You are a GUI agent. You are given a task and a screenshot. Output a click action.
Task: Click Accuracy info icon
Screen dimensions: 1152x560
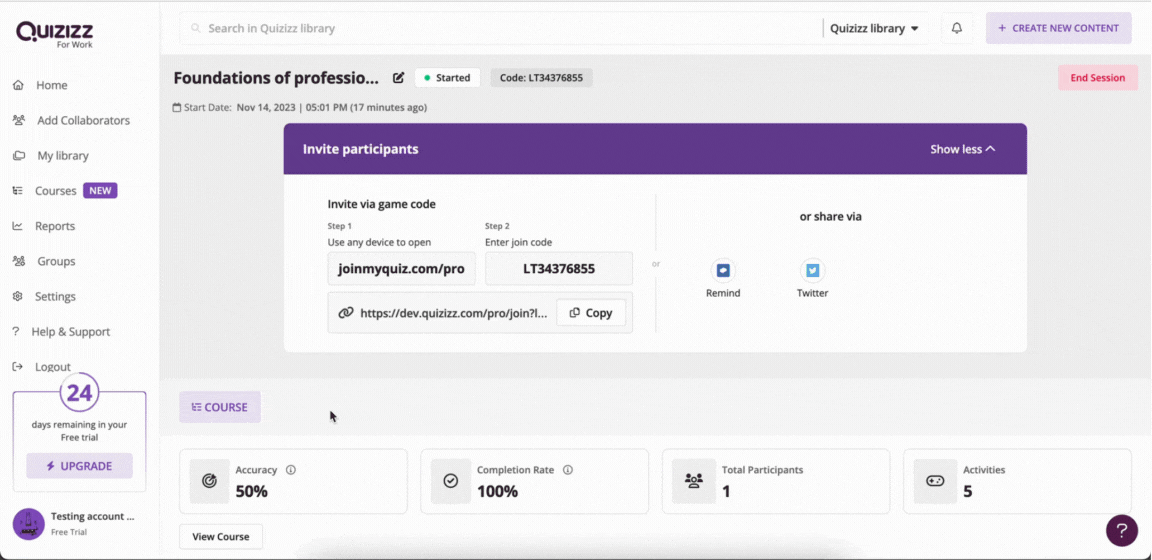[291, 470]
